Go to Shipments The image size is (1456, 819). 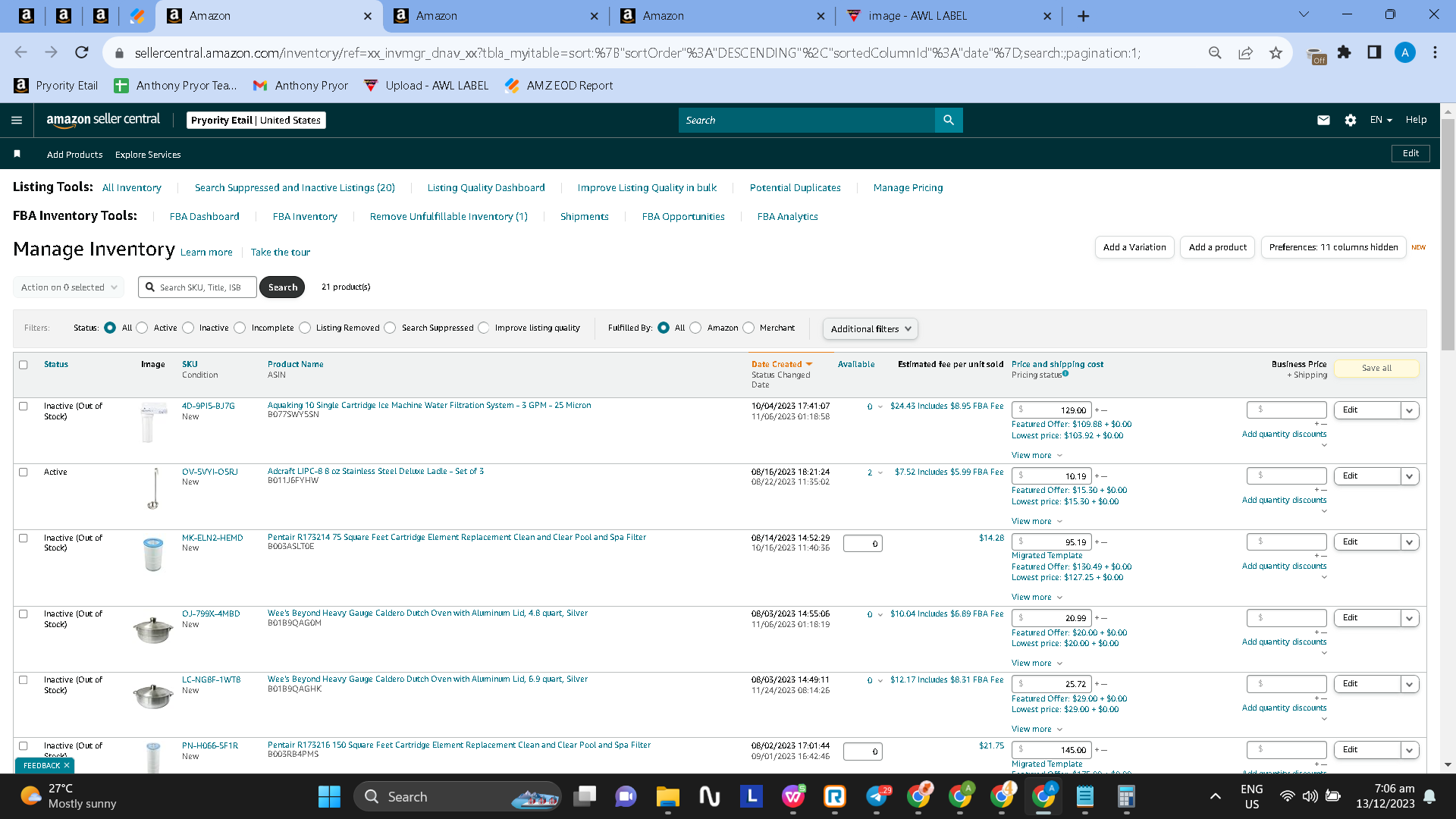585,217
